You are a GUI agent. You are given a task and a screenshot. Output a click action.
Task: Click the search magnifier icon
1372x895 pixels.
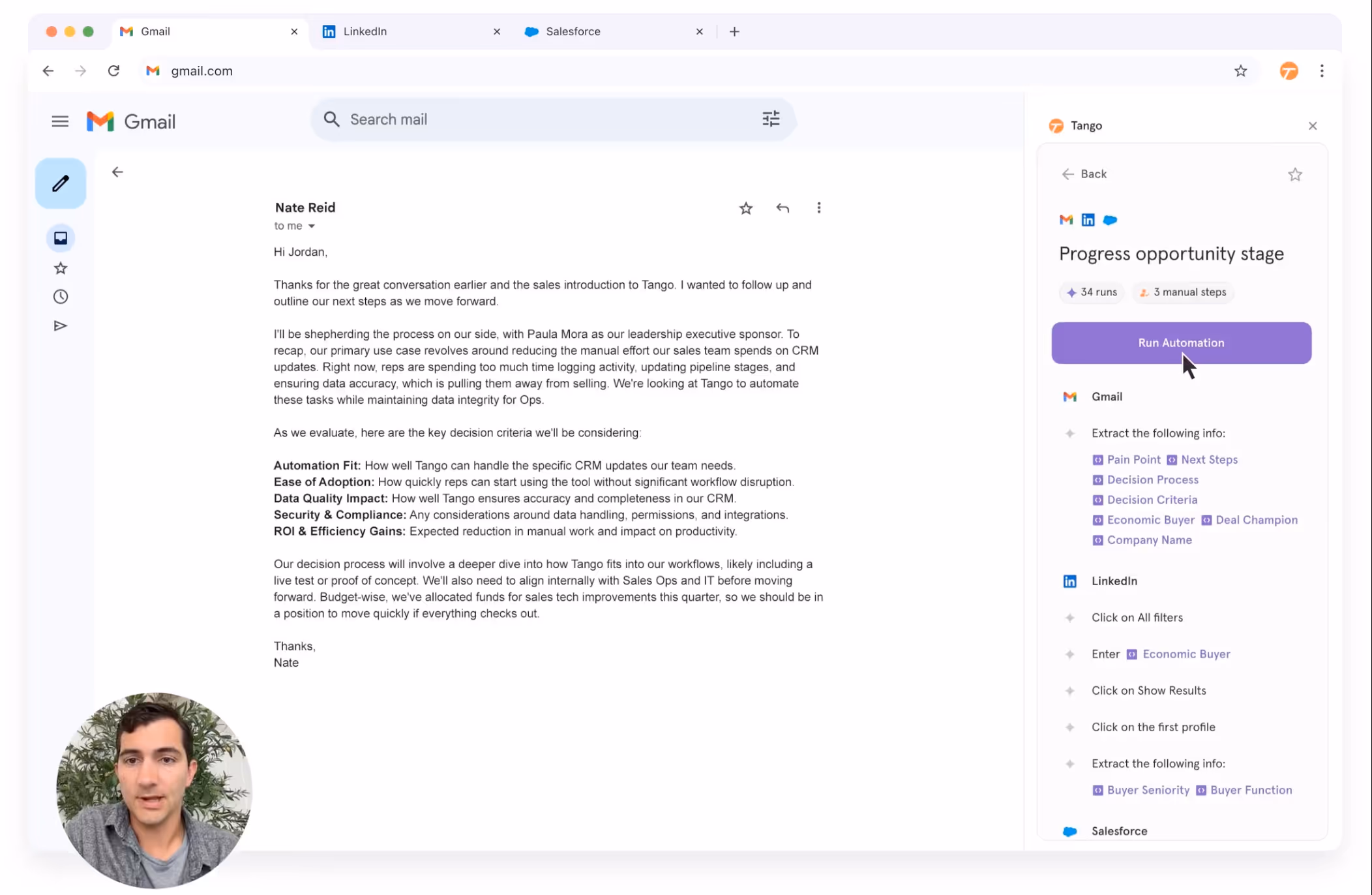click(x=331, y=119)
